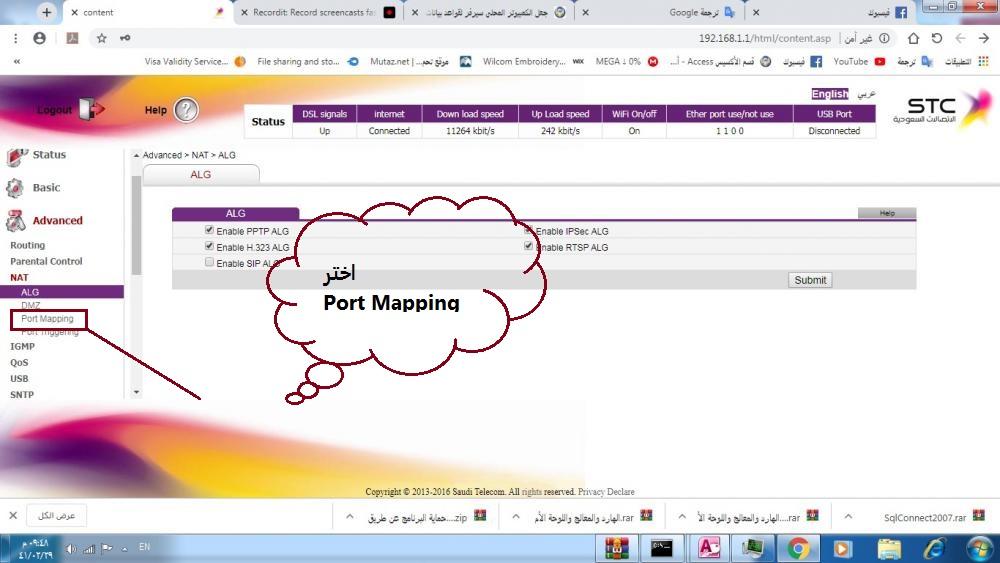The height and width of the screenshot is (563, 1000).
Task: Check the Enable SIP ALG checkbox
Action: pos(209,262)
